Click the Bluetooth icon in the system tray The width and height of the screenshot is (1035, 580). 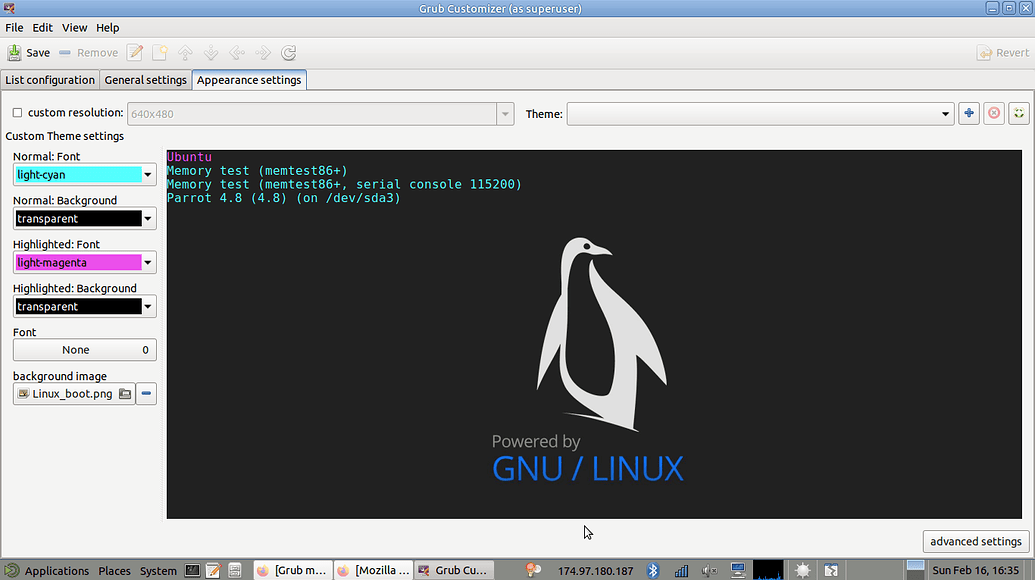coord(655,570)
